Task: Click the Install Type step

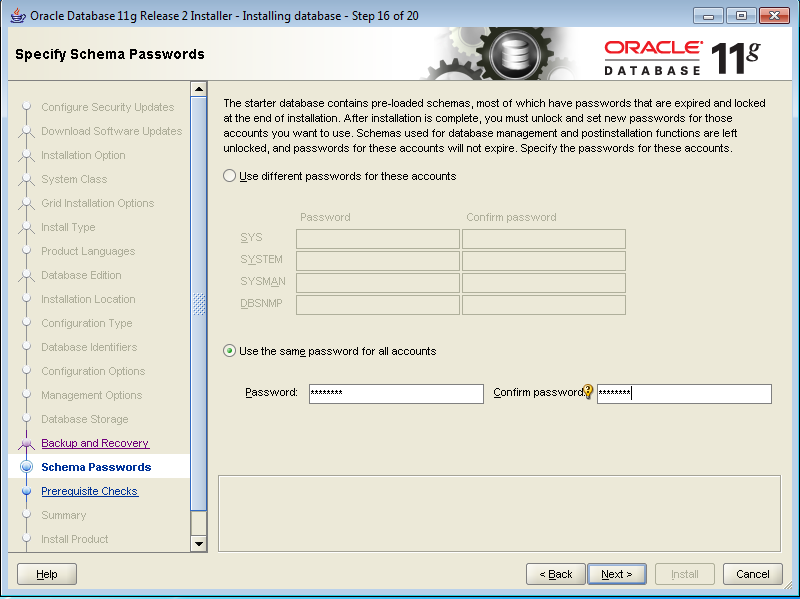Action: click(68, 227)
